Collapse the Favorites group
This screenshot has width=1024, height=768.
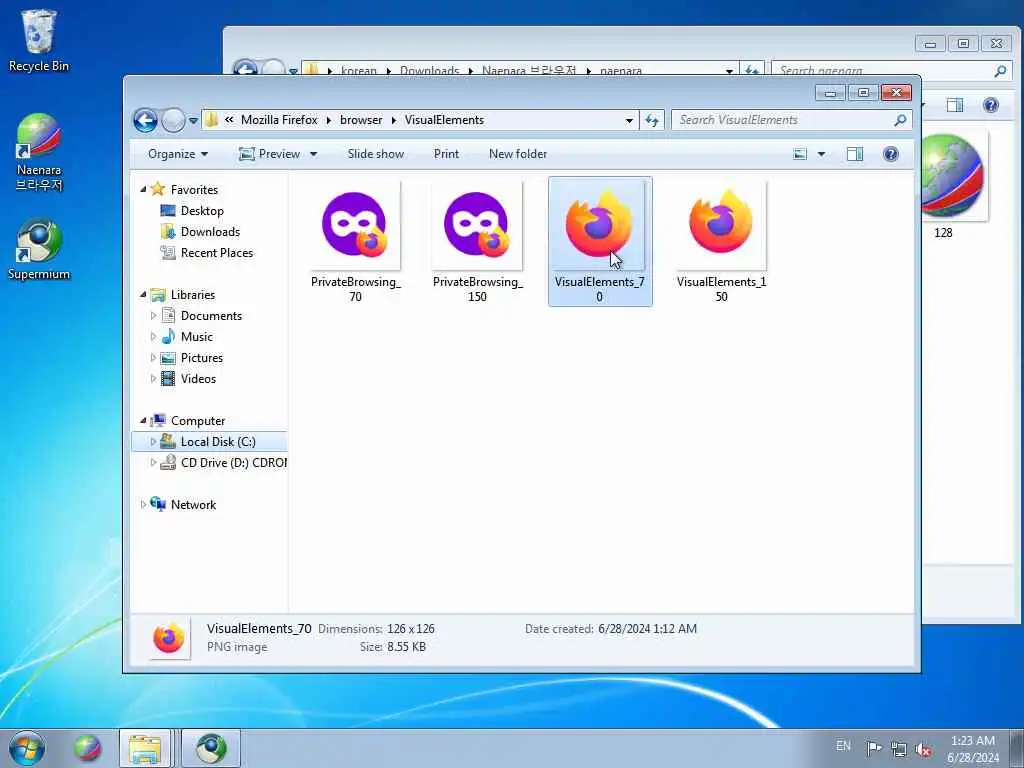(143, 189)
